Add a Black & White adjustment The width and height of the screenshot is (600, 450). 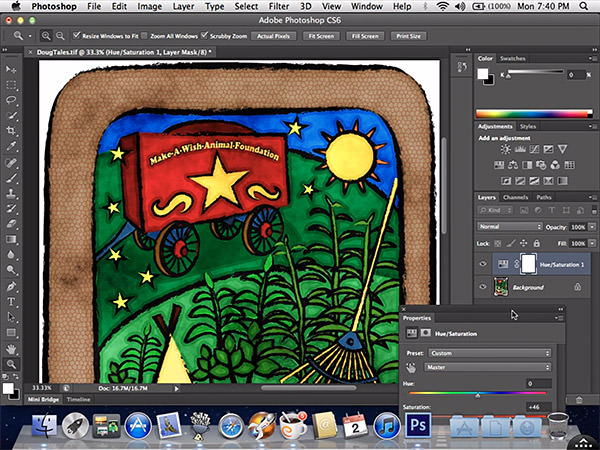[527, 165]
